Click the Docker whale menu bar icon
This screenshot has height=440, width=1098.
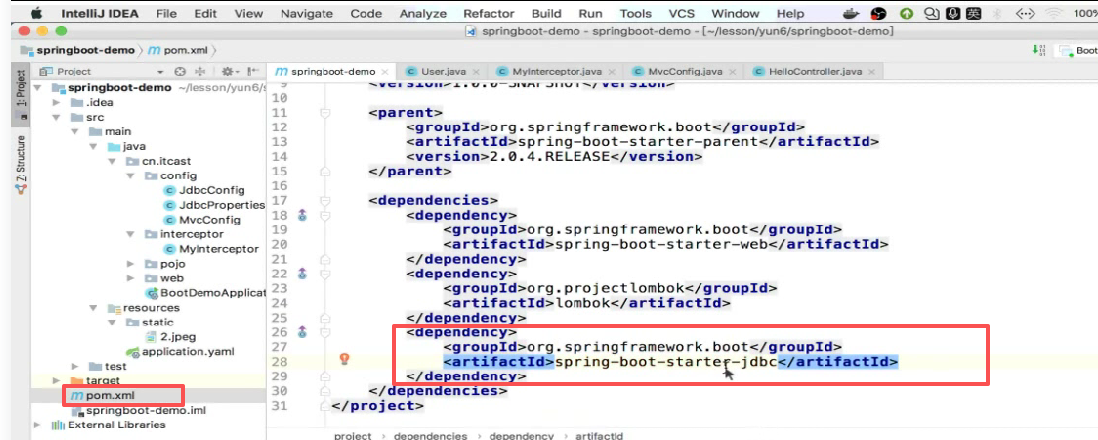click(852, 13)
